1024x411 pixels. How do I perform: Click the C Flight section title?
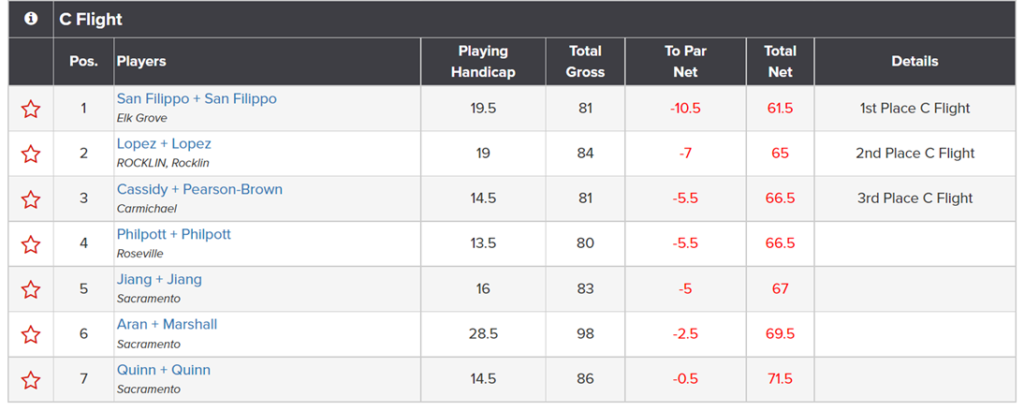click(x=91, y=20)
